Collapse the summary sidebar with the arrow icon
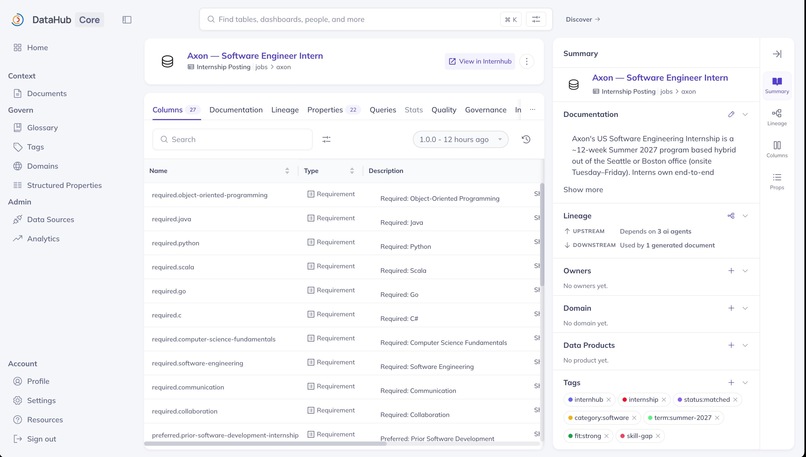The height and width of the screenshot is (457, 806). tap(777, 53)
